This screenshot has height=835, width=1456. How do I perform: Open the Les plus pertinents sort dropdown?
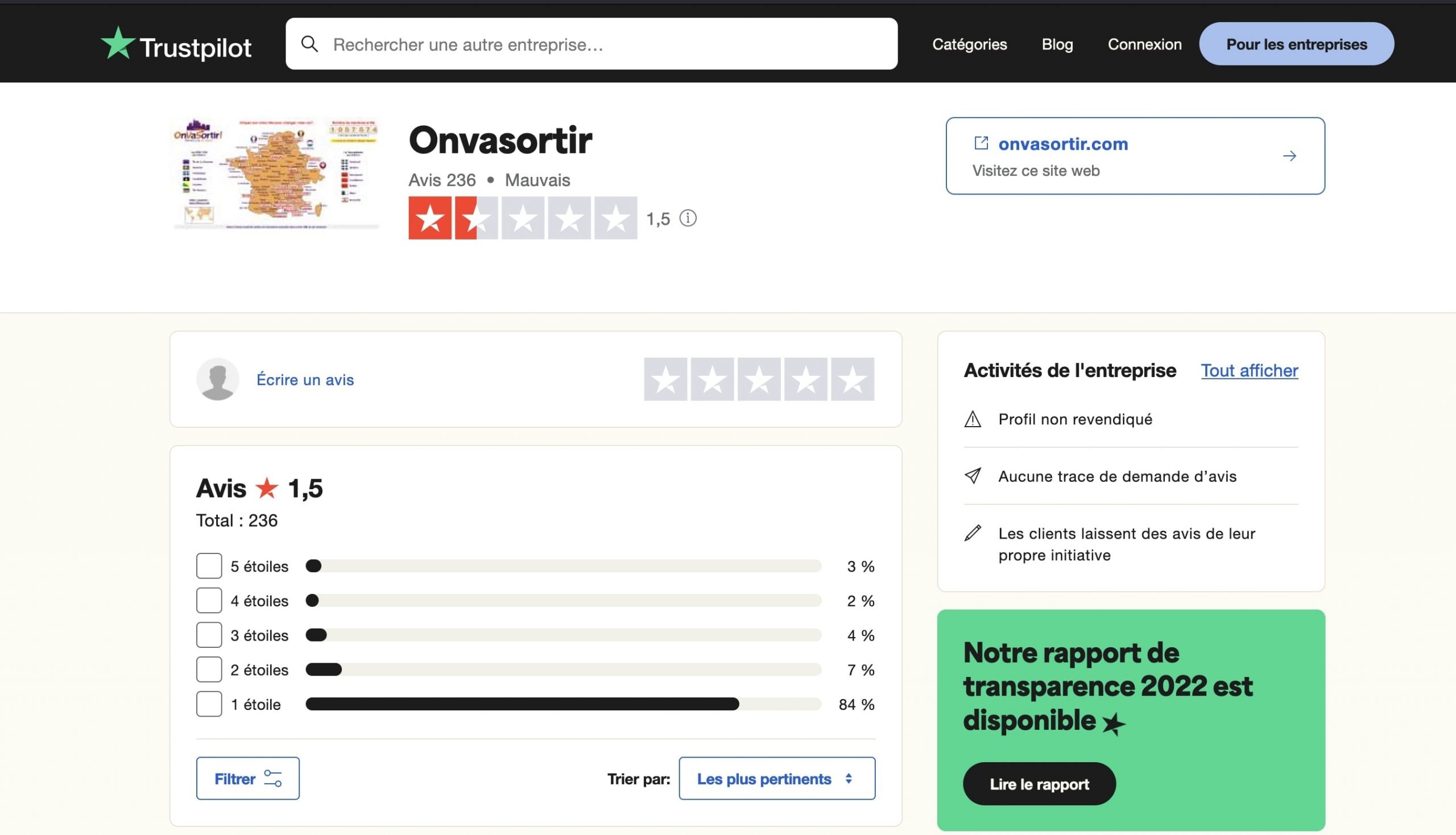776,778
